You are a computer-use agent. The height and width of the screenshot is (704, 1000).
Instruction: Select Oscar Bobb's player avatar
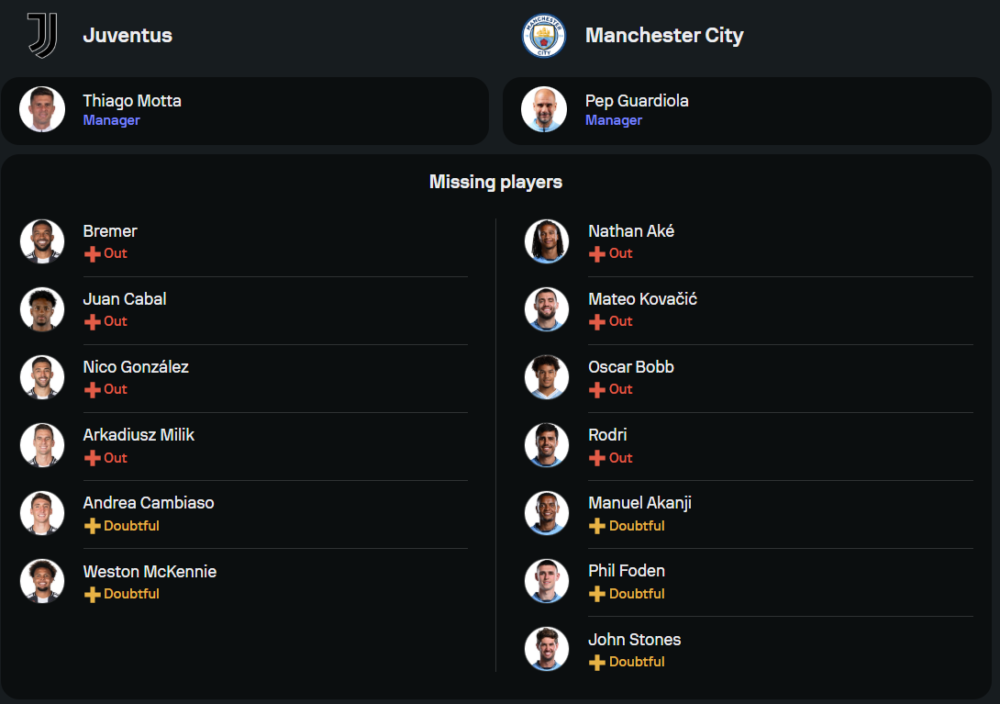coord(547,377)
